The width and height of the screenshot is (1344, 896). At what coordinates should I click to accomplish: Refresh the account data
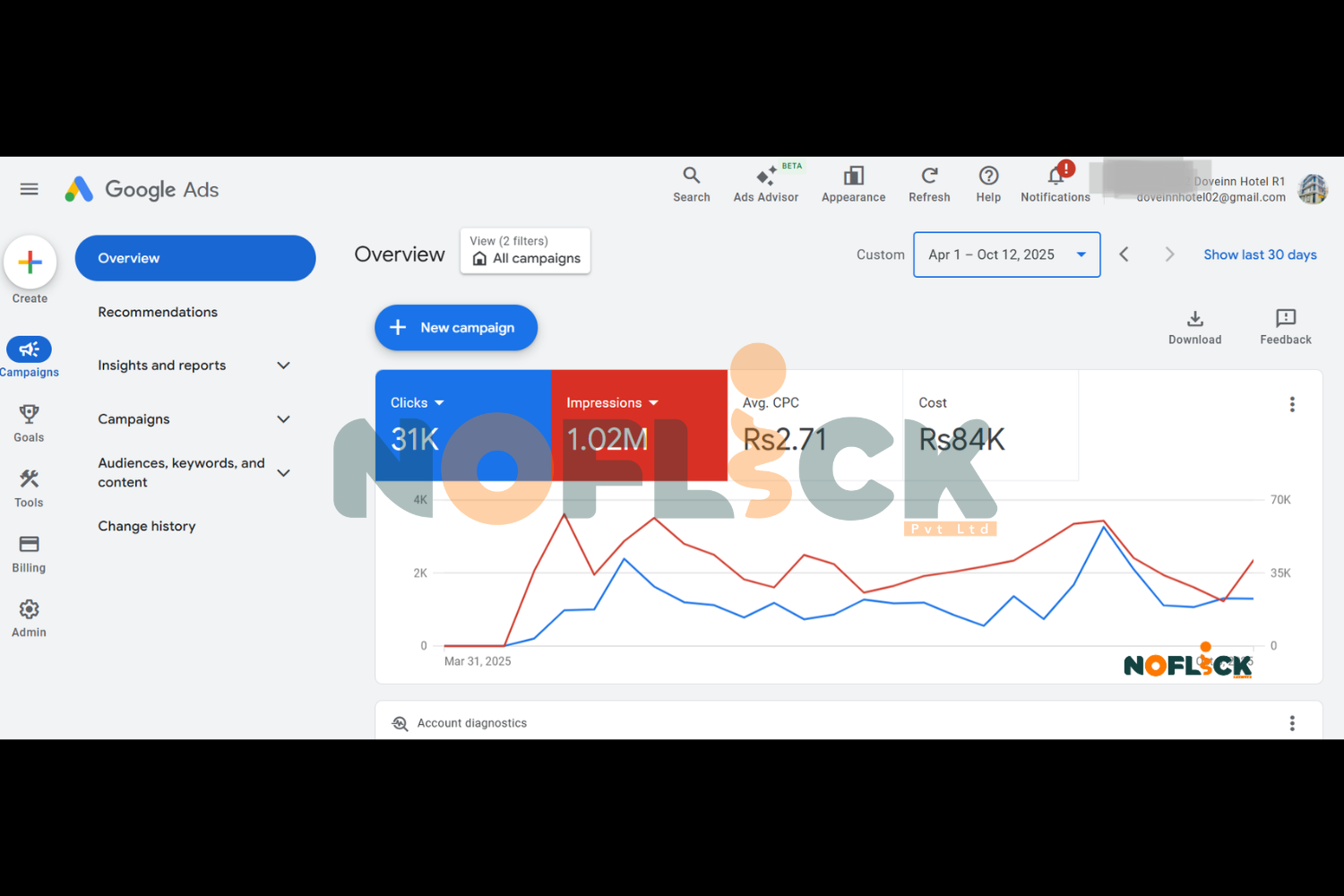929,185
